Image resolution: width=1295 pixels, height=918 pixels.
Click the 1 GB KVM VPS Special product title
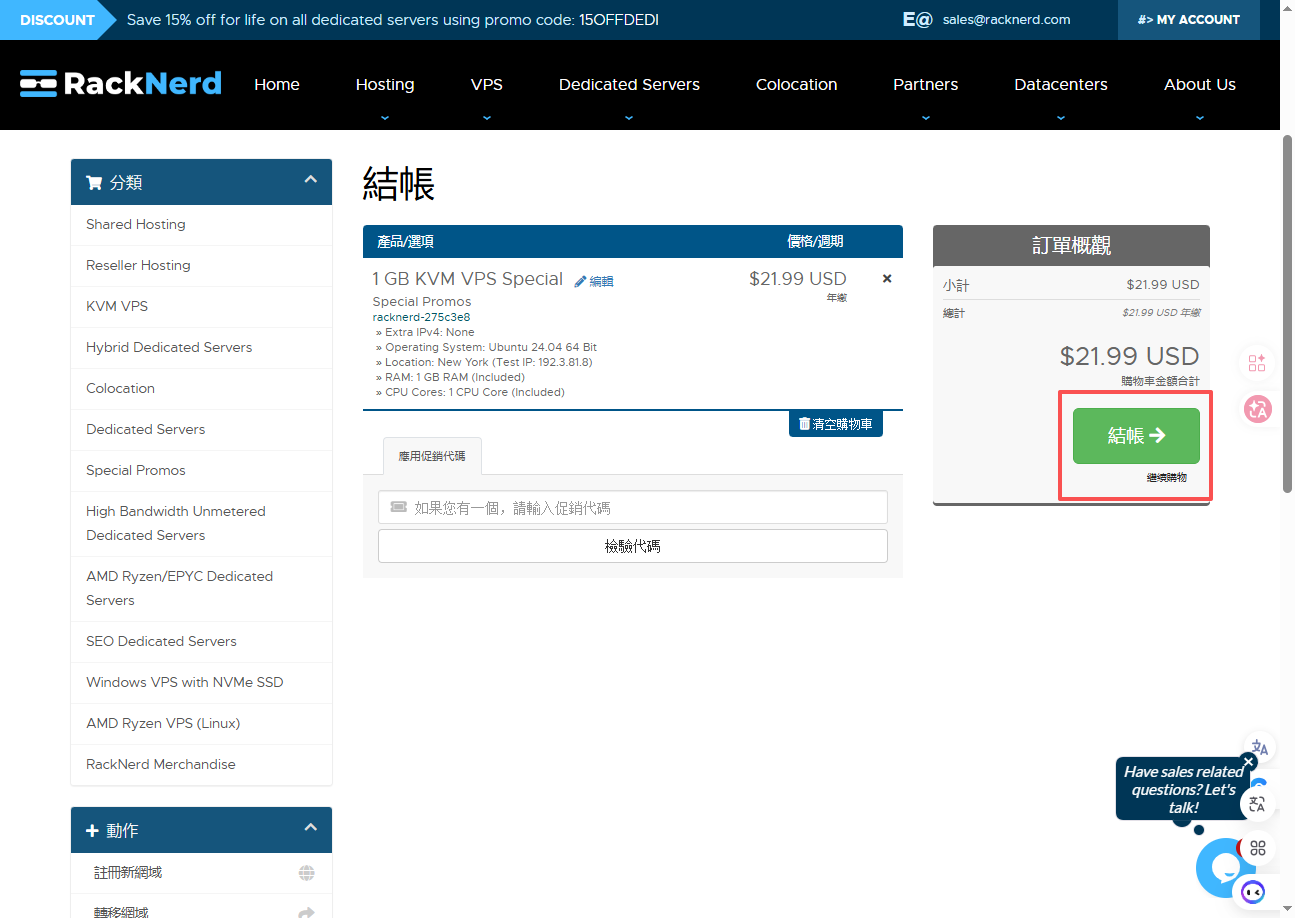468,279
